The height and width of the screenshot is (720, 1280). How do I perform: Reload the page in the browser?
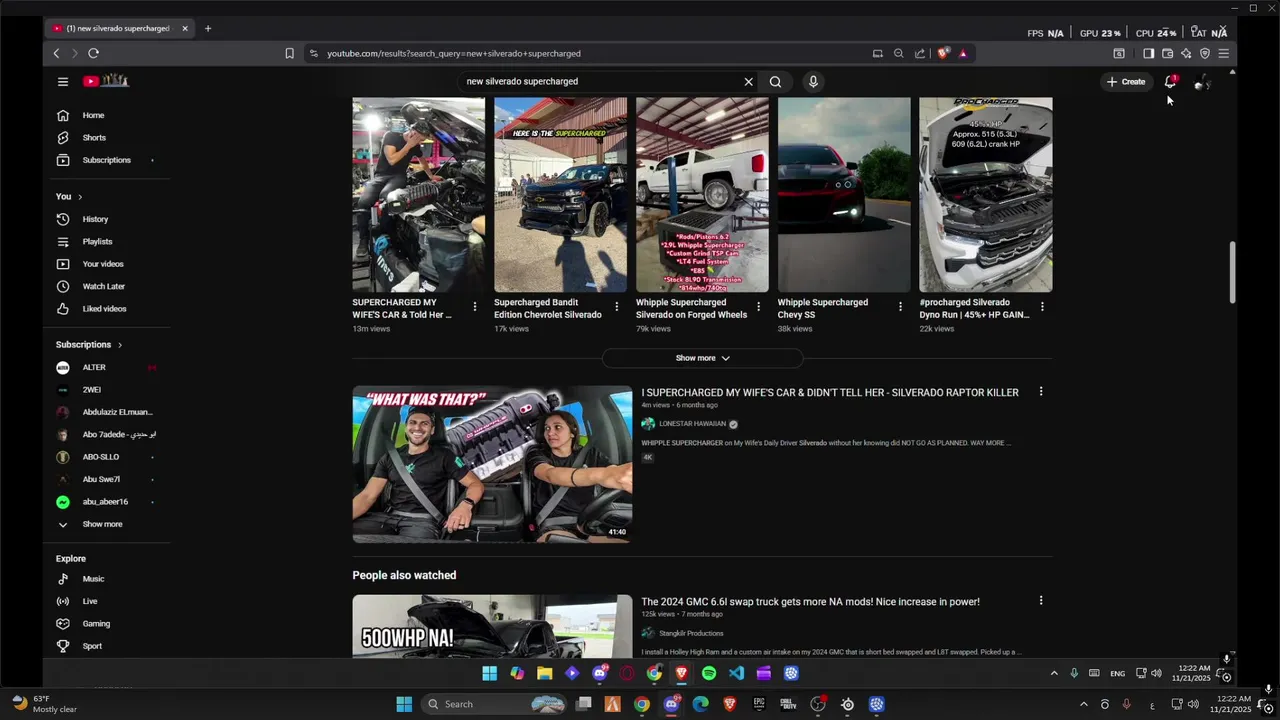93,53
